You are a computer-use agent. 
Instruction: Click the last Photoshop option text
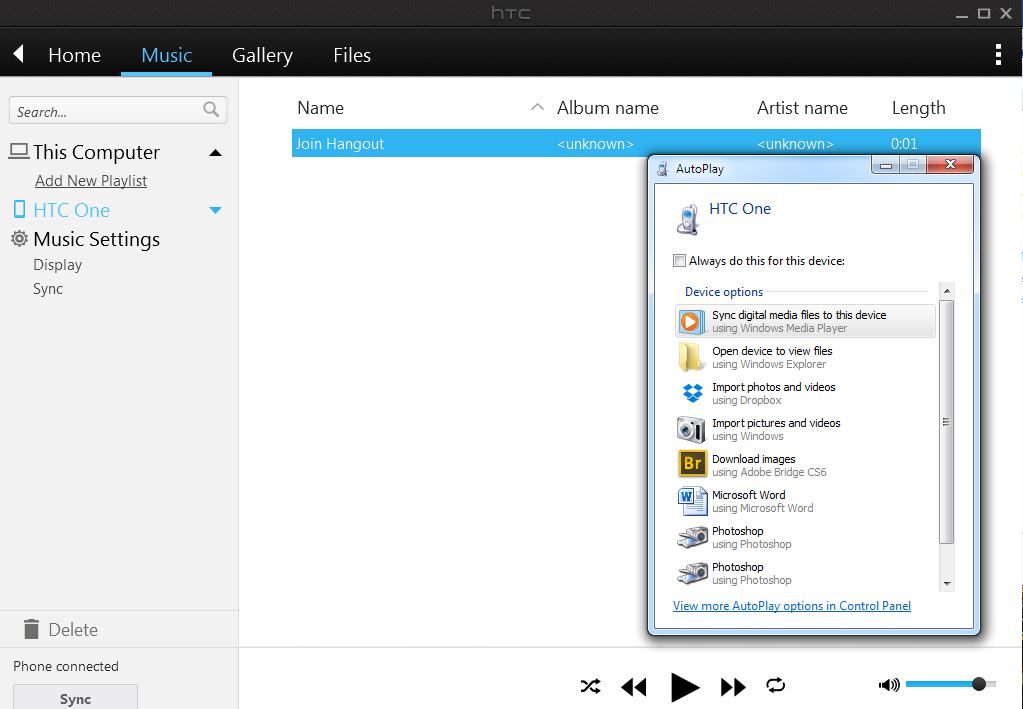point(752,573)
